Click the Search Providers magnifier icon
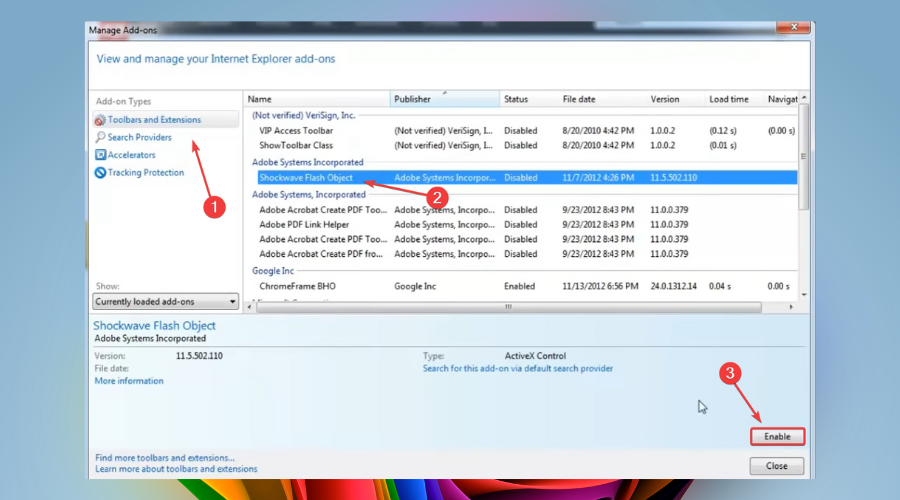The width and height of the screenshot is (900, 500). click(100, 137)
